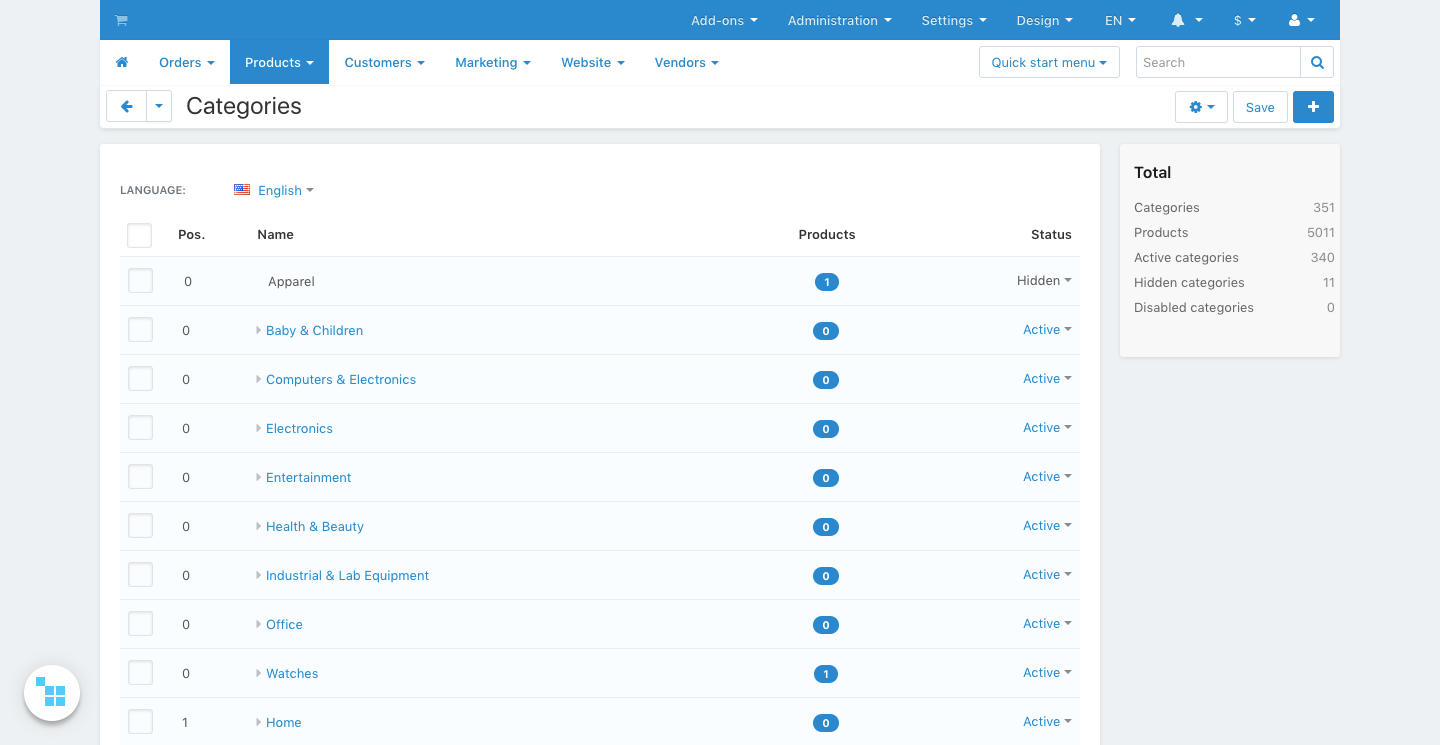
Task: Tick the select-all header checkbox
Action: click(x=140, y=235)
